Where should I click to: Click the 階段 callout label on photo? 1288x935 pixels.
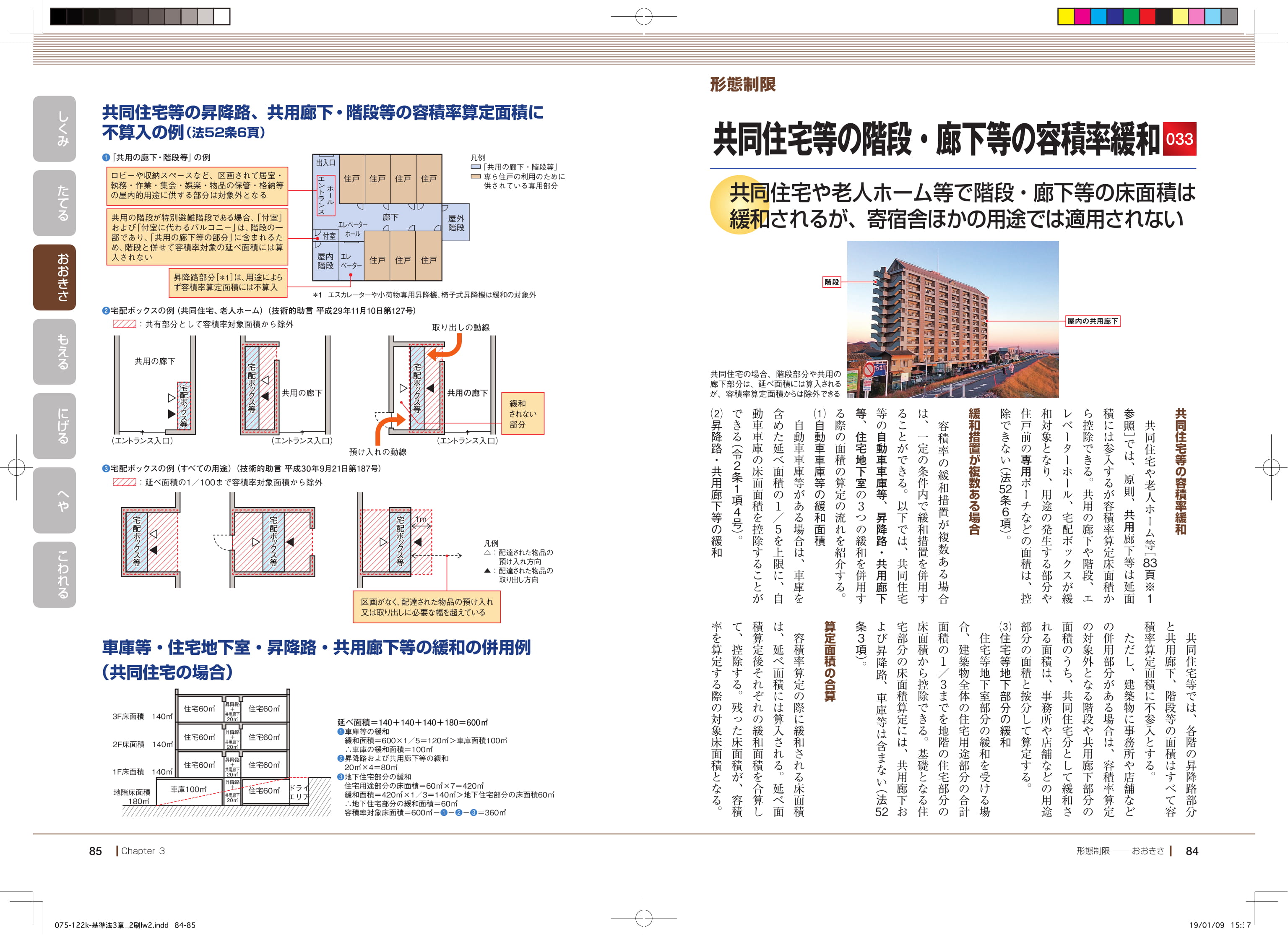pos(831,282)
